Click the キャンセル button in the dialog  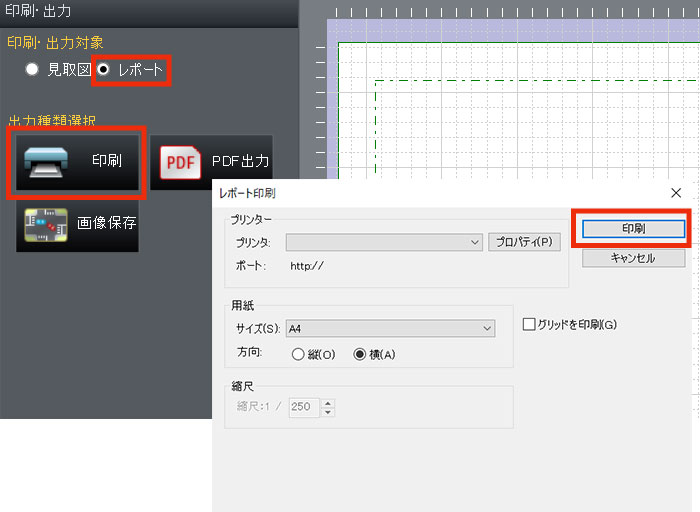click(633, 258)
